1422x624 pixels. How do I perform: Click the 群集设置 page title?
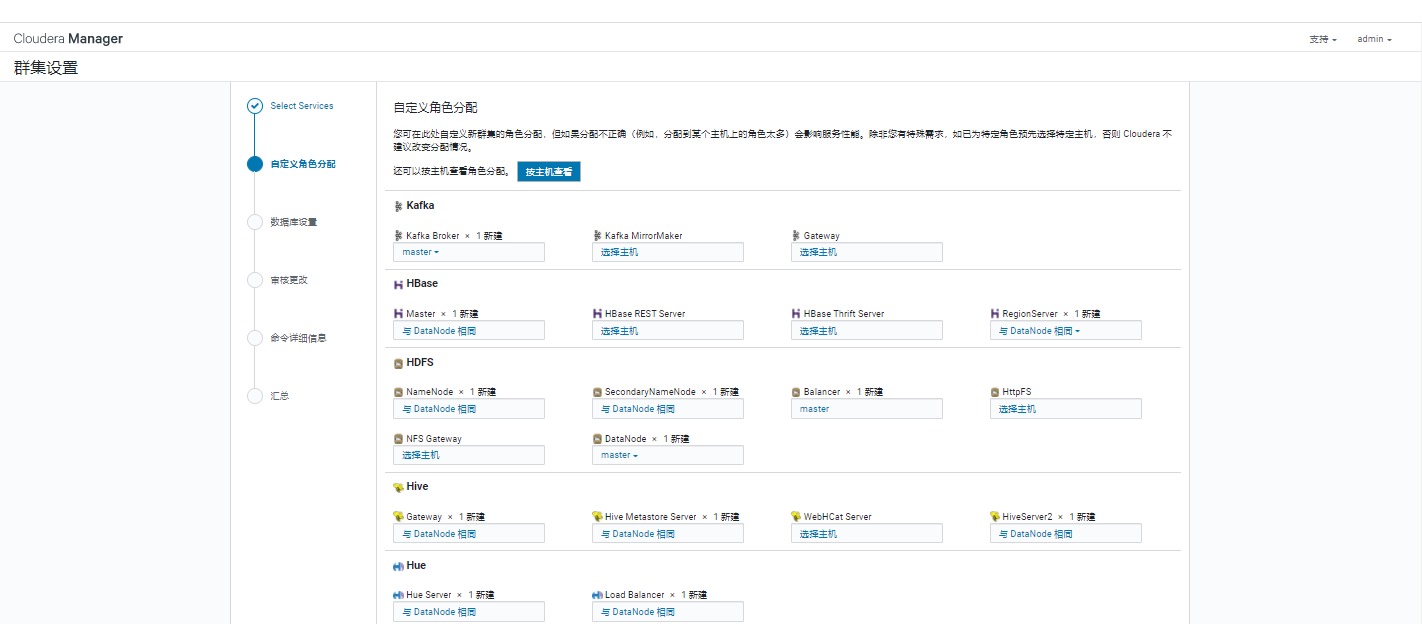click(x=46, y=68)
